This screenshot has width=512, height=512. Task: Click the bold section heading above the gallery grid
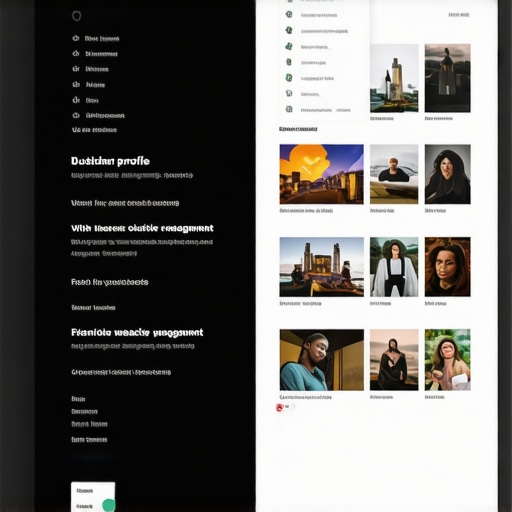click(x=298, y=129)
